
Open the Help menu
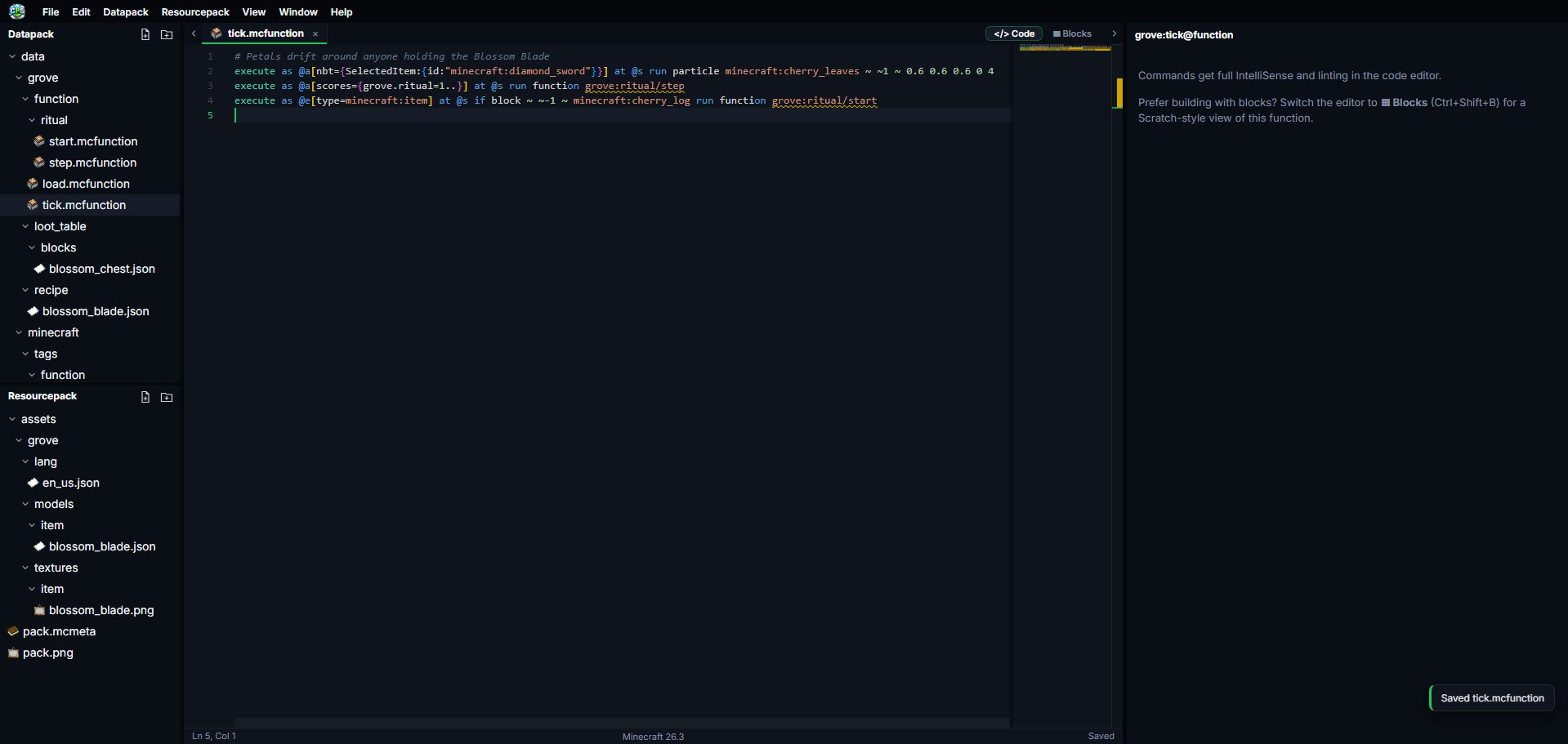pyautogui.click(x=342, y=12)
